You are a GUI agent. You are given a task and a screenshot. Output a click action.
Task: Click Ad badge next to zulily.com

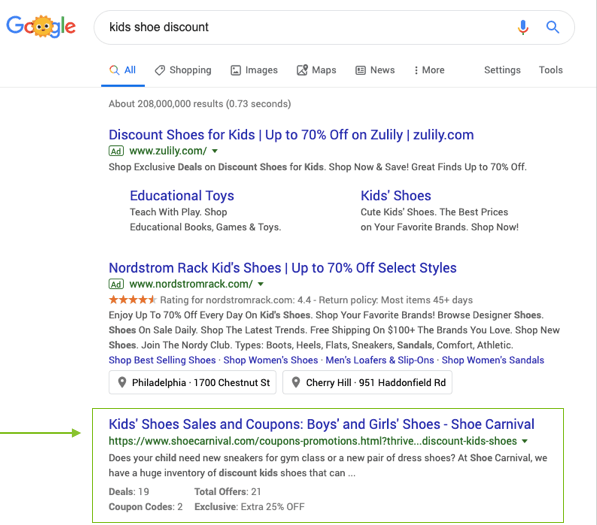pyautogui.click(x=116, y=151)
